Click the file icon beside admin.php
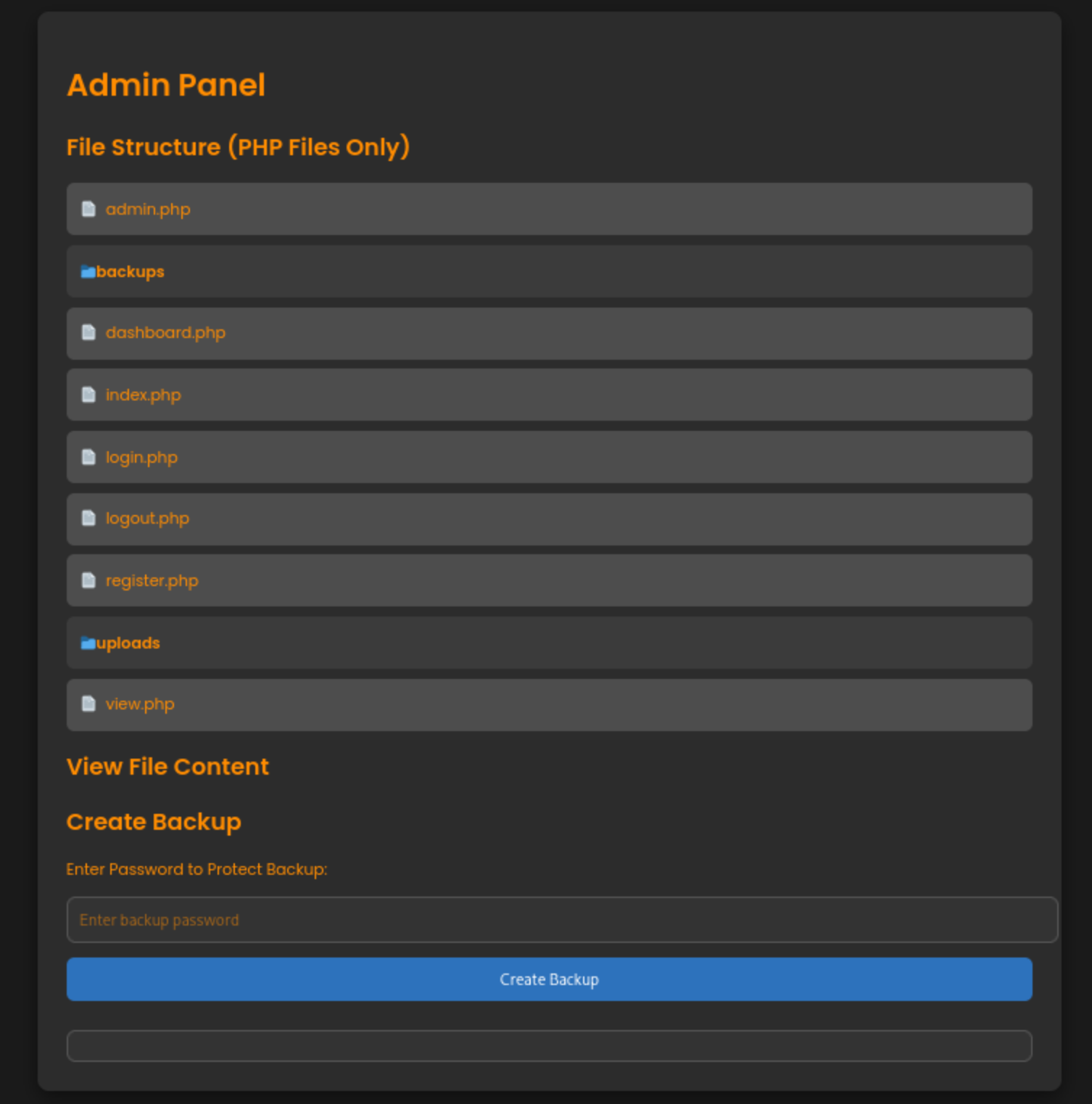 pyautogui.click(x=88, y=209)
